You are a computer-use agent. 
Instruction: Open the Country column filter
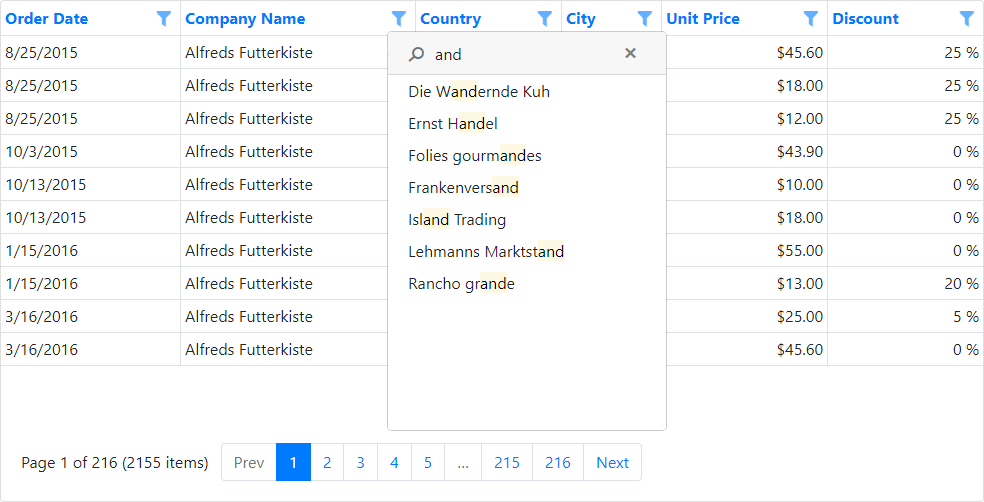[545, 19]
